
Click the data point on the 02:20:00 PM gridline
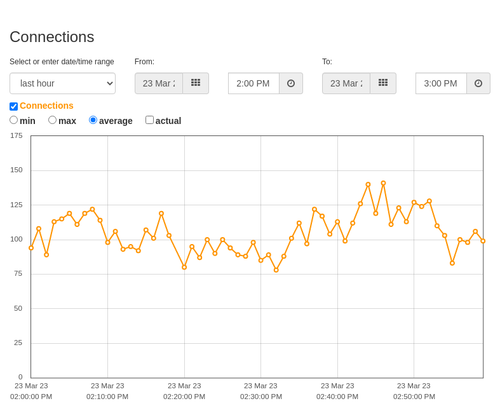click(x=184, y=267)
